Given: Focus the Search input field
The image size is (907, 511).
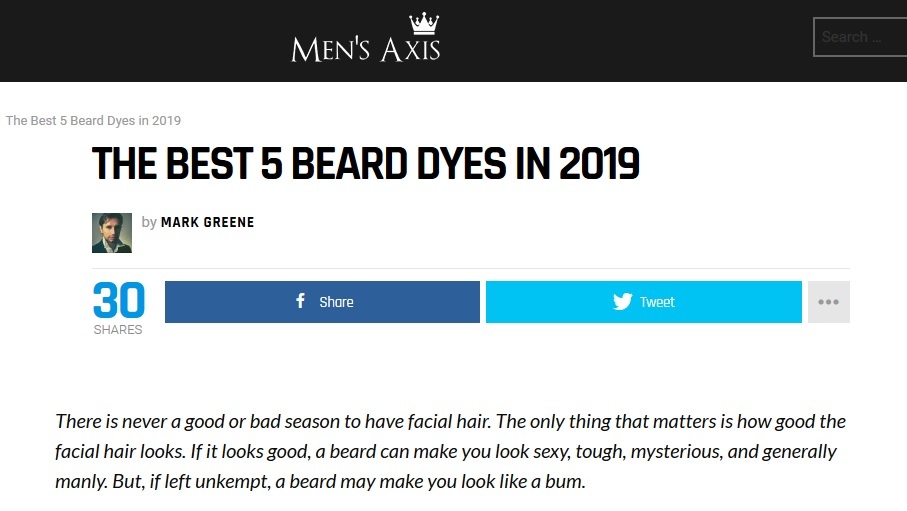Looking at the screenshot, I should 860,37.
